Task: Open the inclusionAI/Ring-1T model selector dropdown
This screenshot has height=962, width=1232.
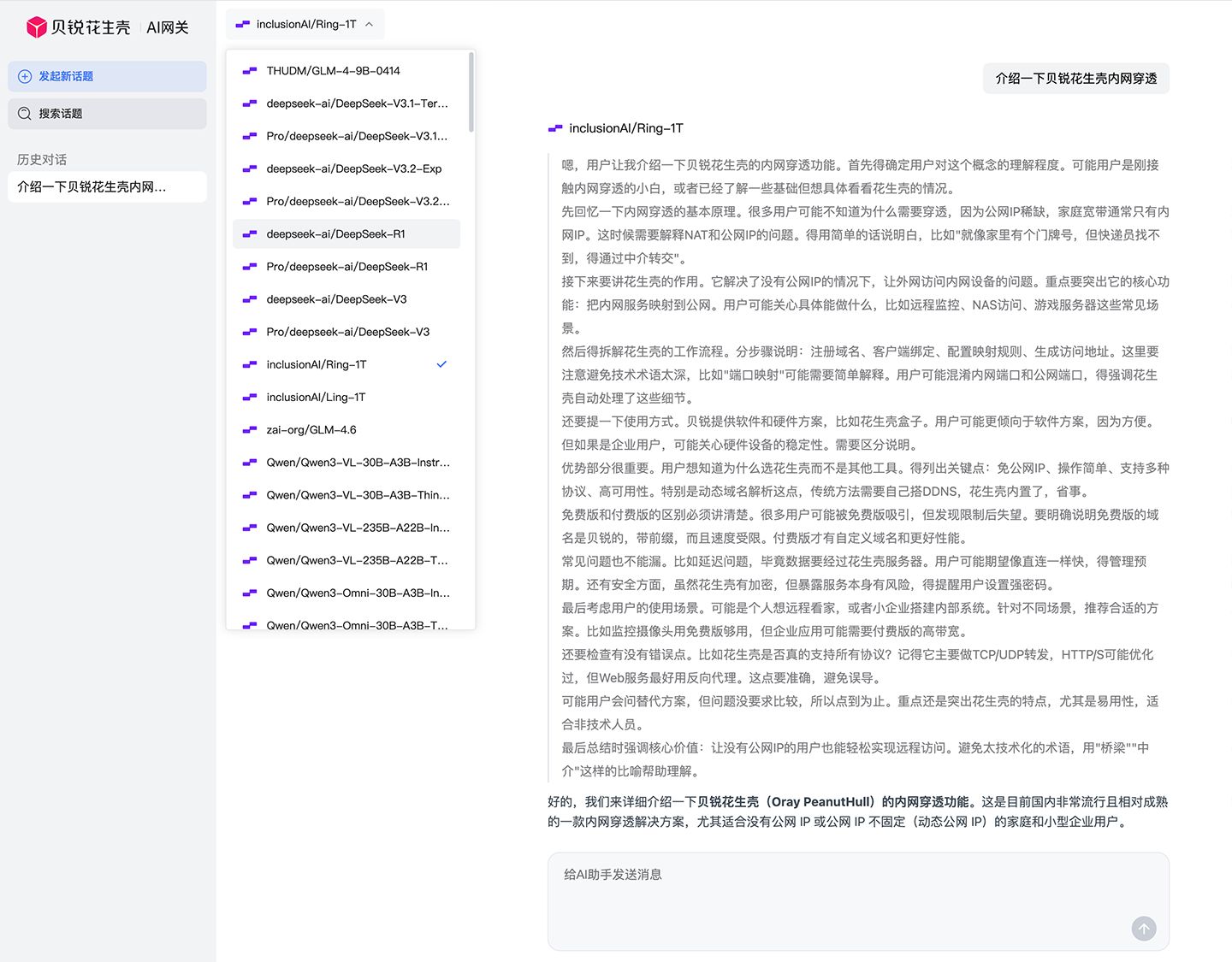Action: [305, 24]
